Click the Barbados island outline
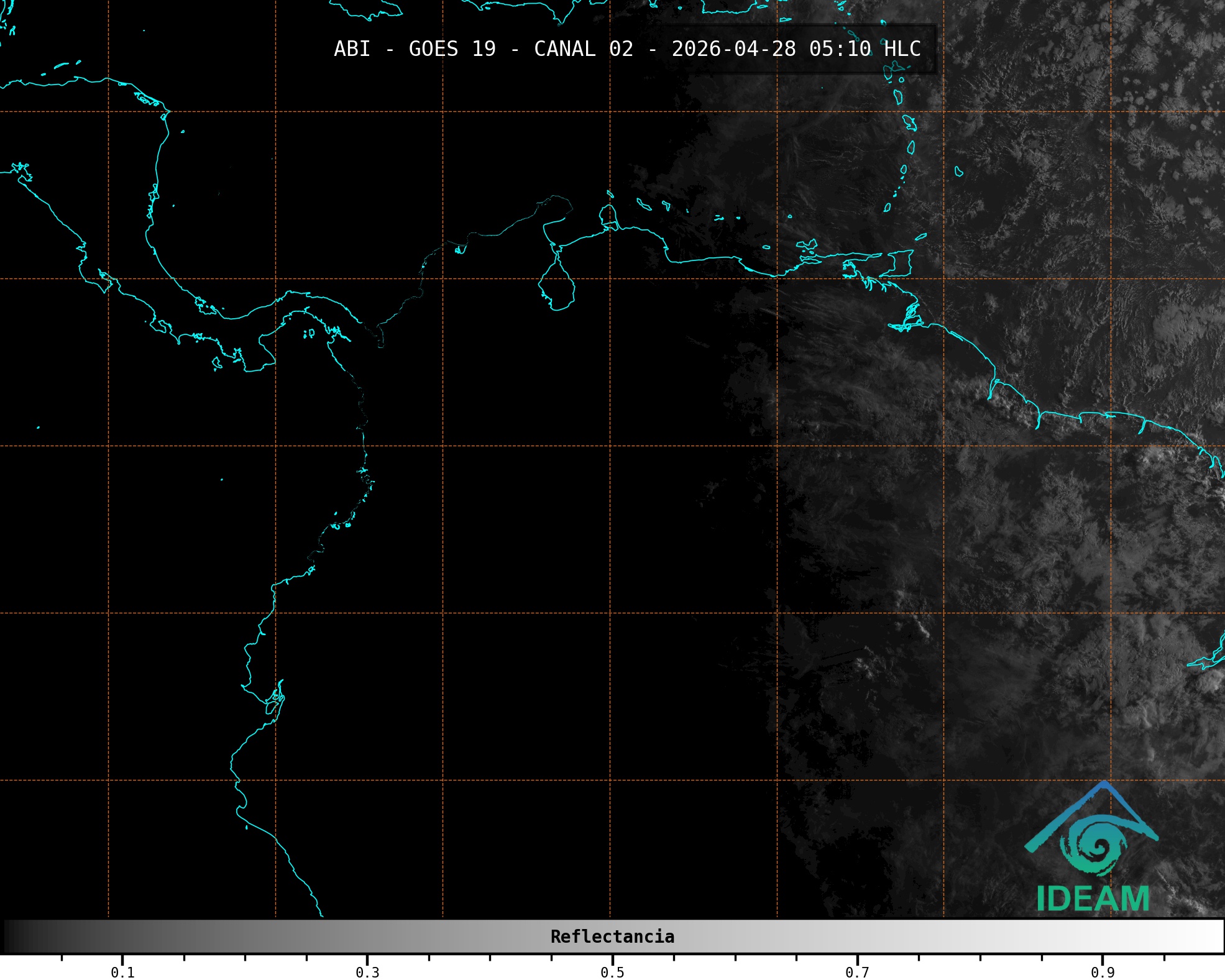The width and height of the screenshot is (1225, 980). [958, 172]
